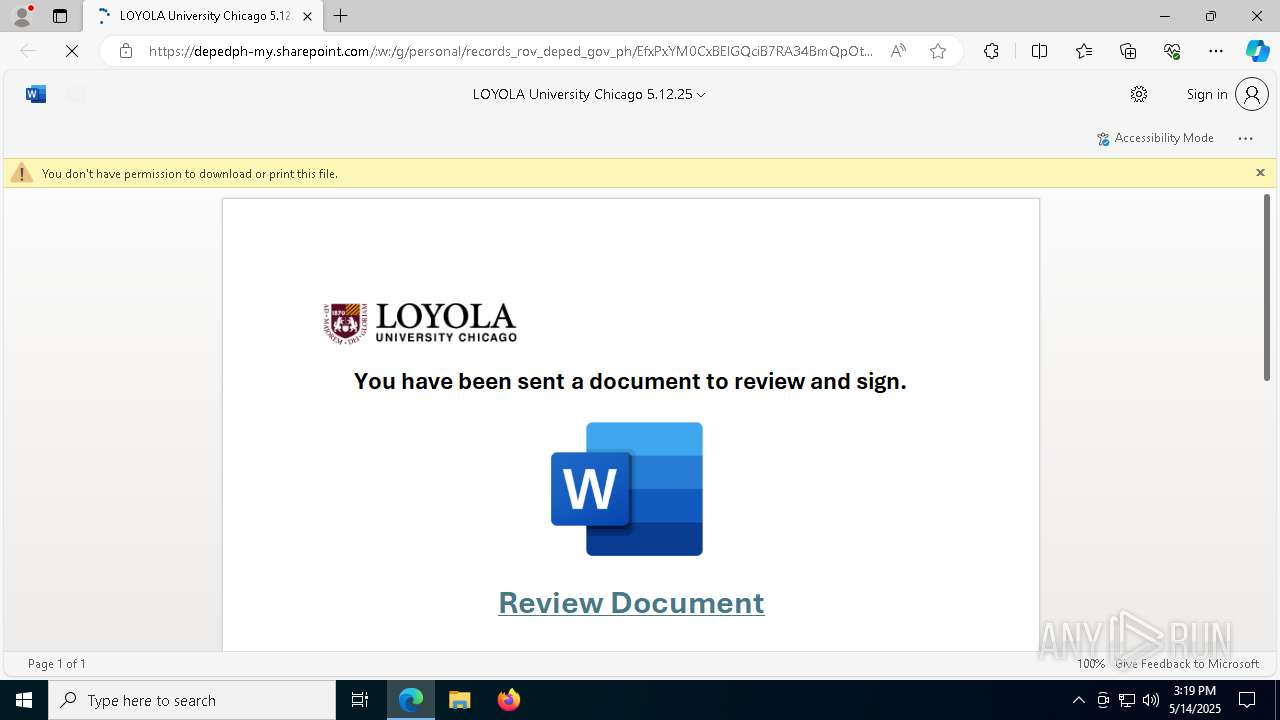Open the volume control in the tray

pos(1151,700)
